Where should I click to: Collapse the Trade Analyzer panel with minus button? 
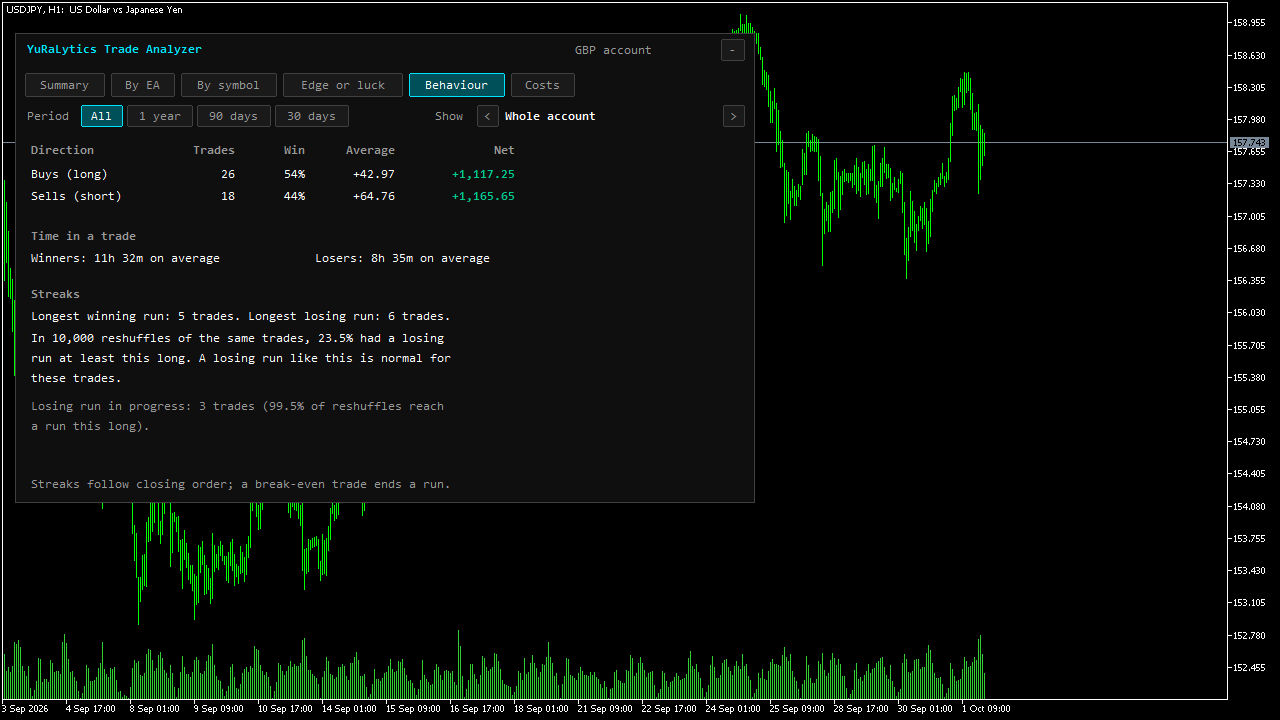[733, 50]
